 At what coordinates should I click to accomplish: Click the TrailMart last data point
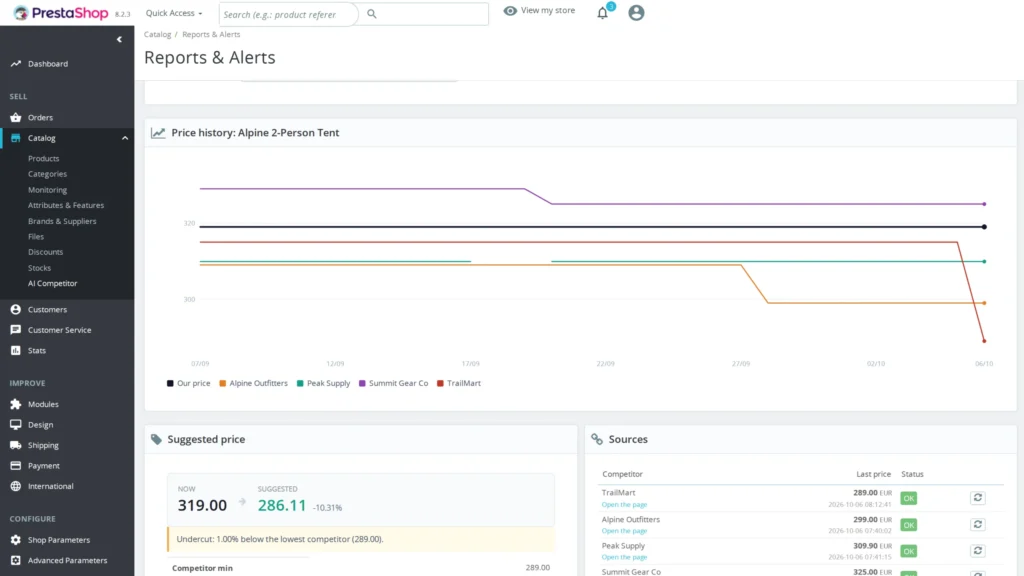tap(984, 341)
